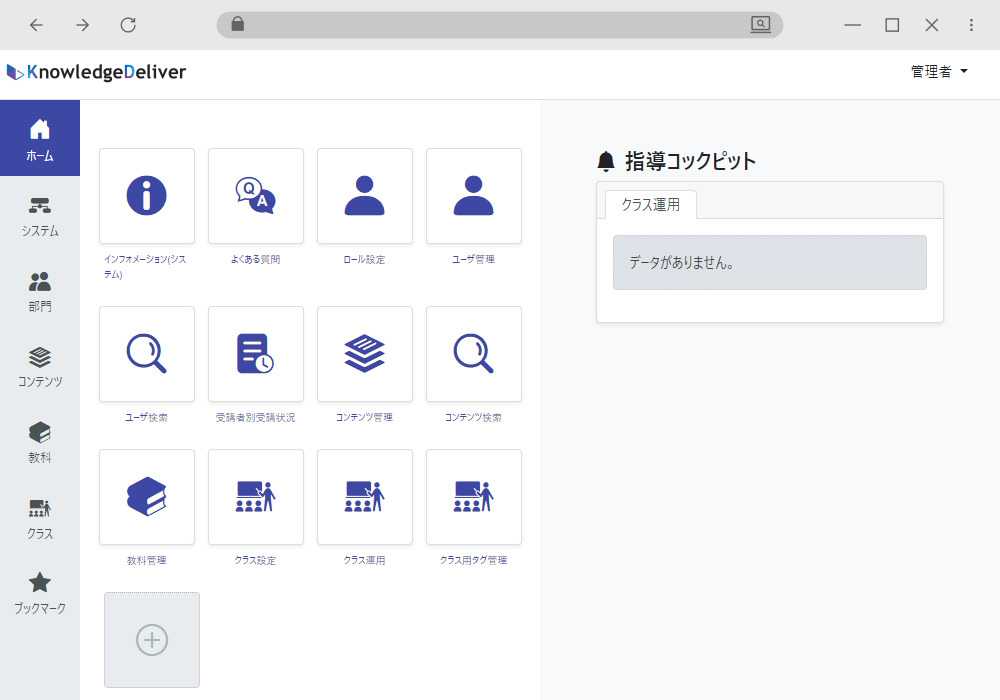The width and height of the screenshot is (1000, 700).
Task: Click the lock icon in address bar
Action: (x=237, y=24)
